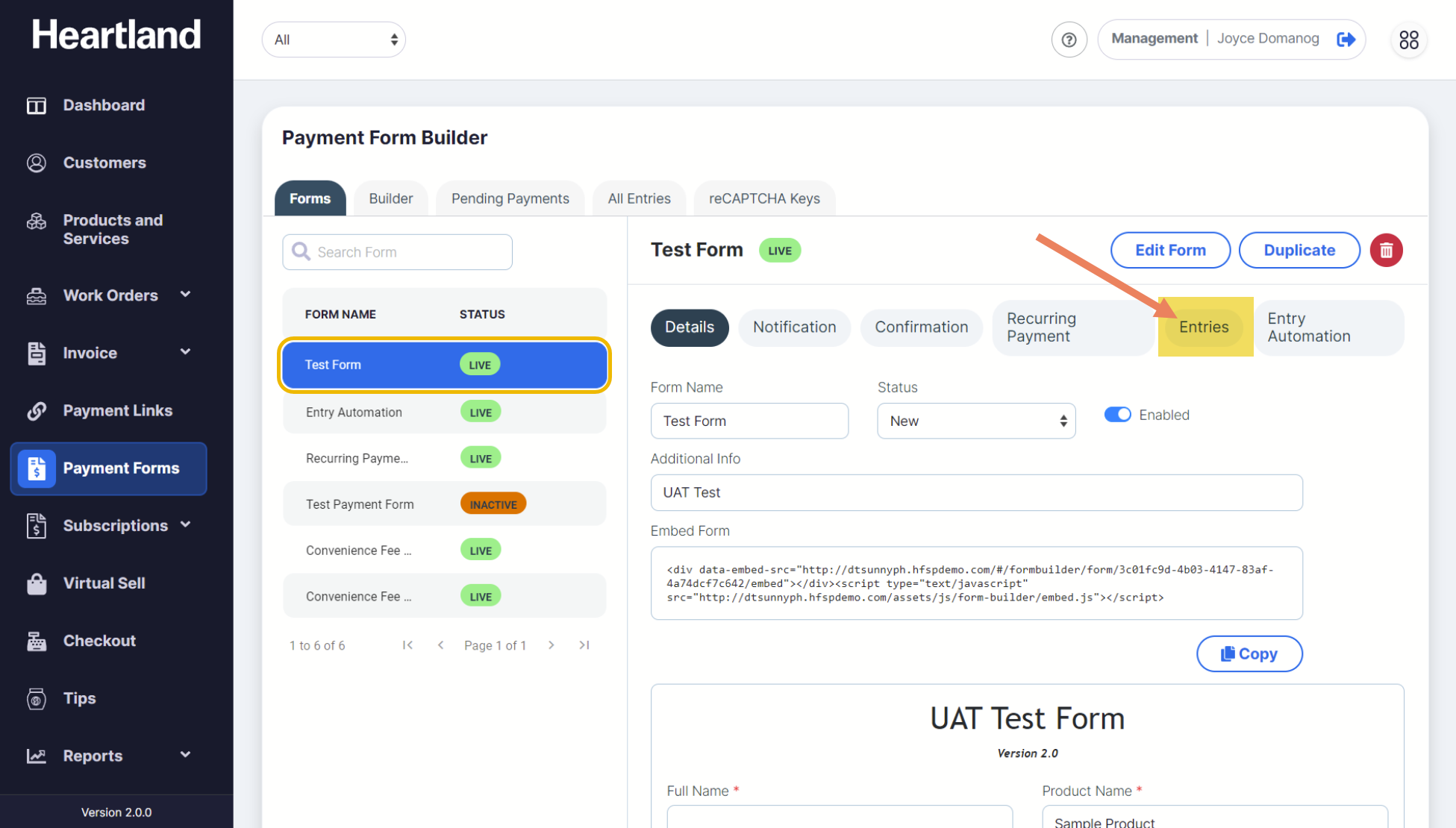Select the Test Payment Form row
This screenshot has width=1456, height=828.
pos(444,504)
